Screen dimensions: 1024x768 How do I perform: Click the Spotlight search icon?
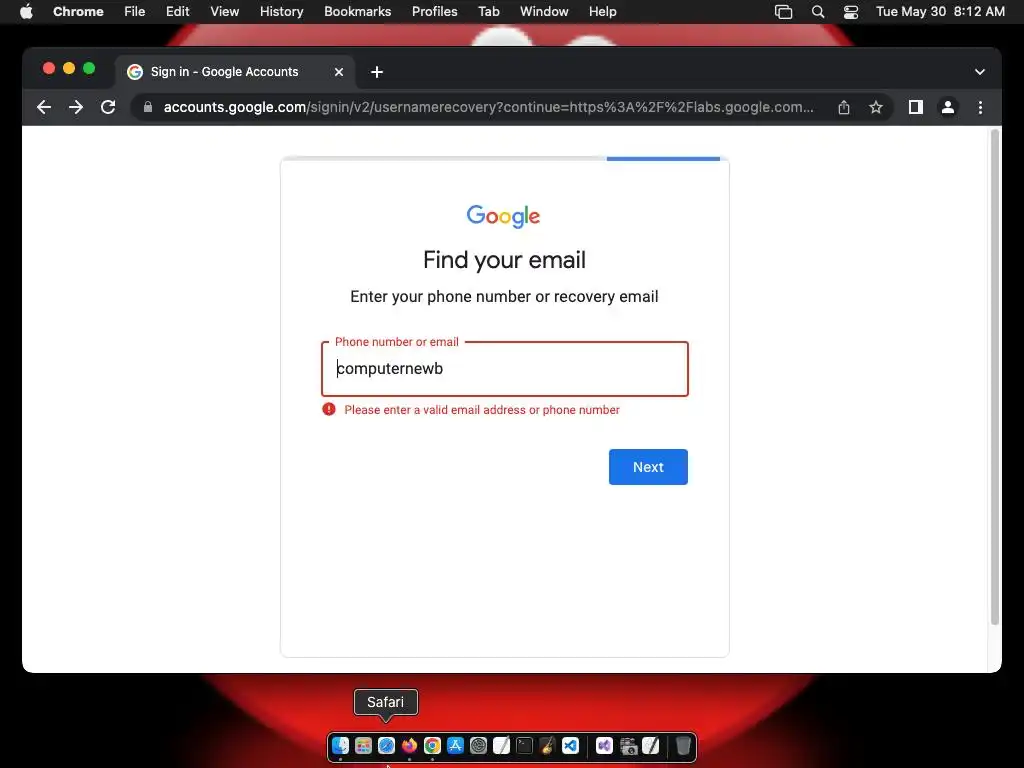[818, 12]
